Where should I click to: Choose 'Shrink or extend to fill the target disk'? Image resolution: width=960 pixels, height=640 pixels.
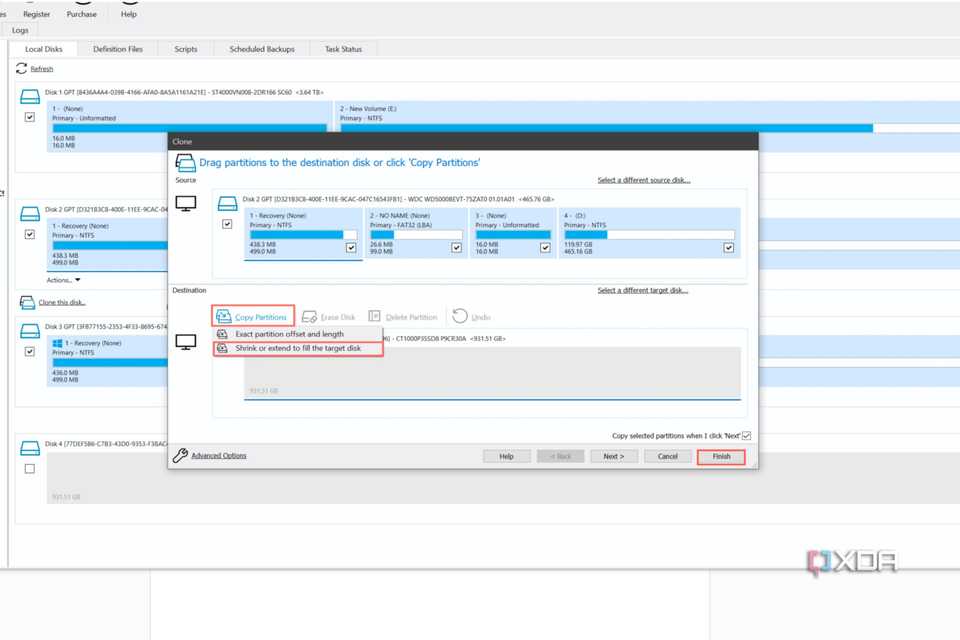pyautogui.click(x=298, y=349)
